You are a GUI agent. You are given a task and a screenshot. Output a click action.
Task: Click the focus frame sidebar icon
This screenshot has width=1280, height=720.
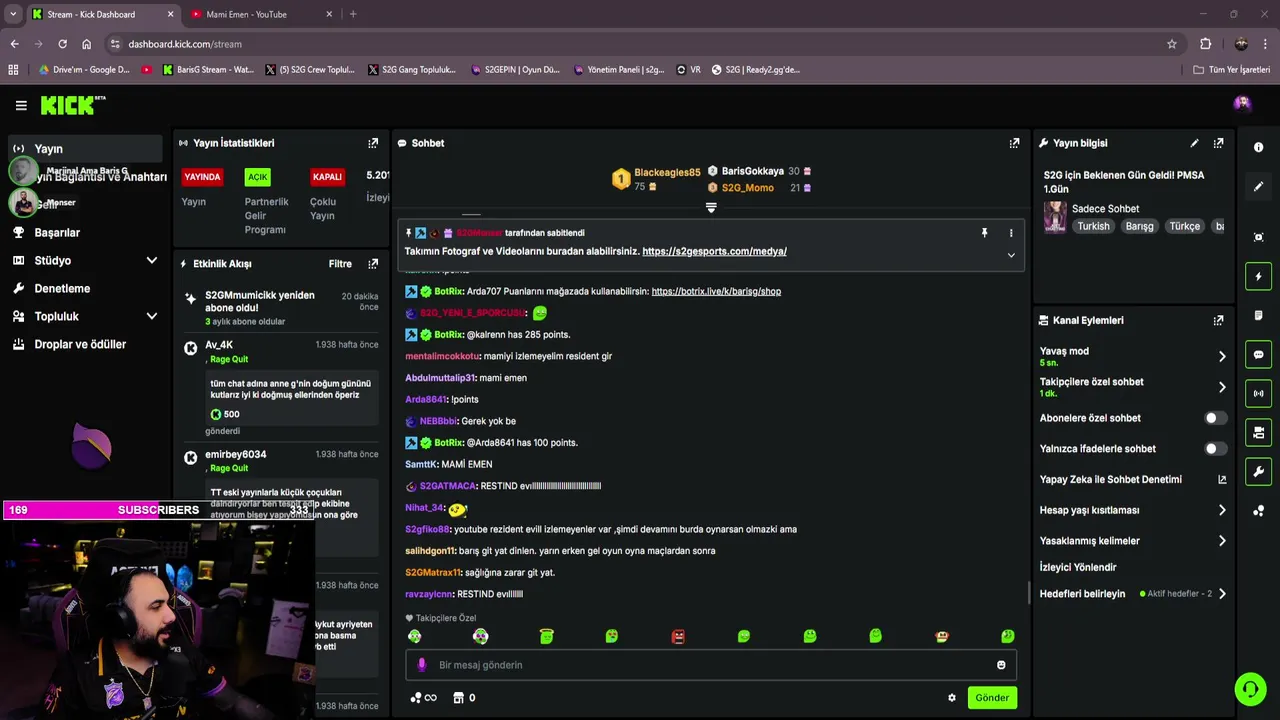(x=1259, y=237)
